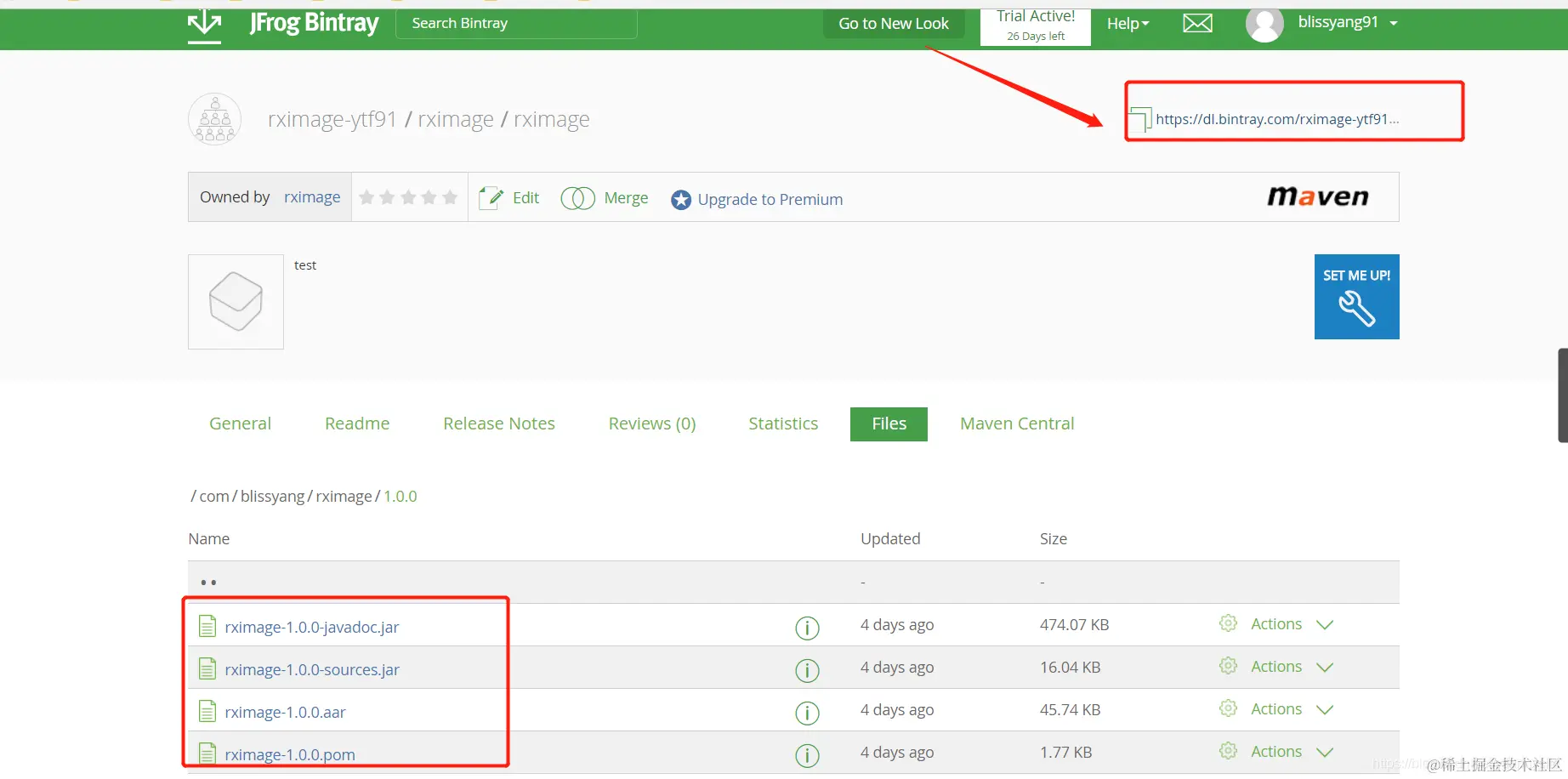The height and width of the screenshot is (779, 1568).
Task: Open the Reviews (0) tab
Action: coord(652,424)
